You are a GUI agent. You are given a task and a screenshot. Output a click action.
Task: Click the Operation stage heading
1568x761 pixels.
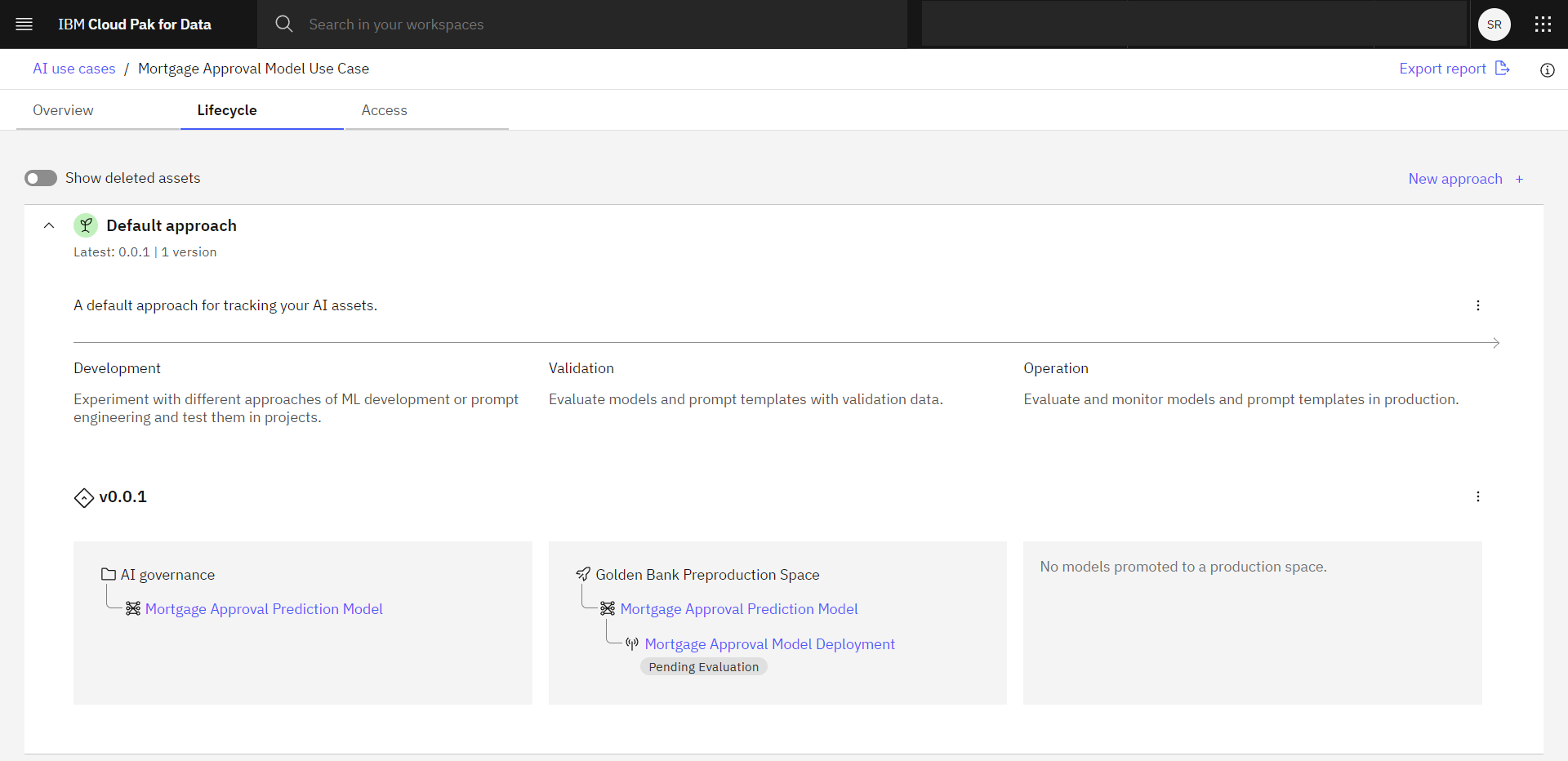coord(1056,368)
